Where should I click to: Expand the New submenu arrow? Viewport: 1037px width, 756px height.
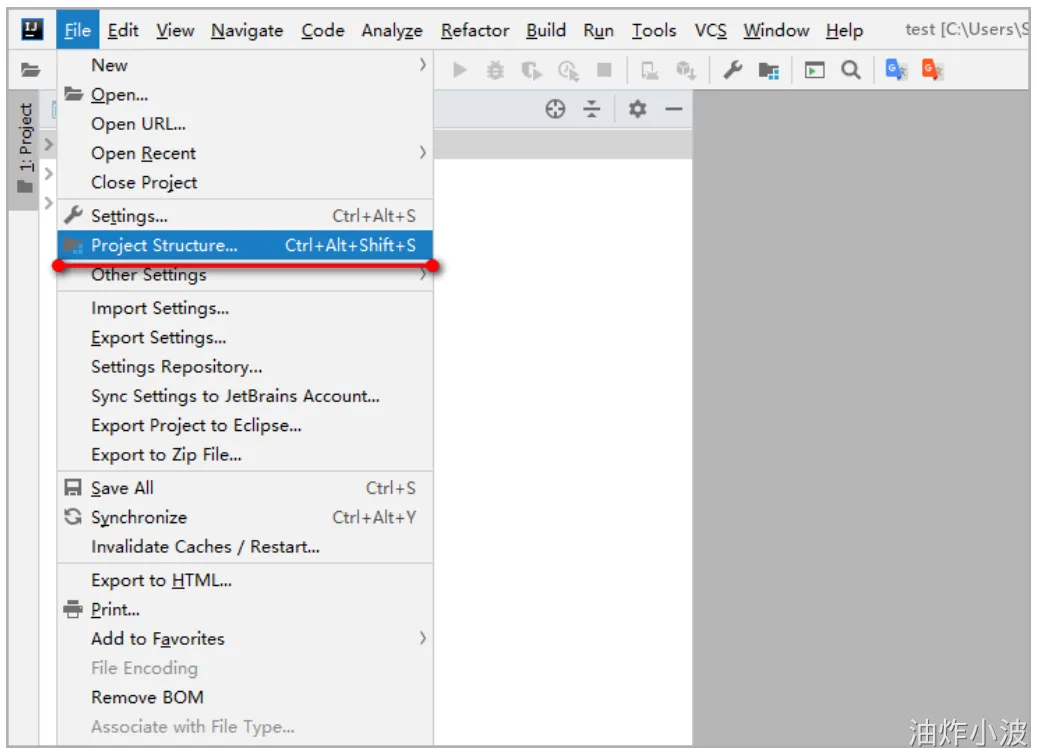coord(423,65)
